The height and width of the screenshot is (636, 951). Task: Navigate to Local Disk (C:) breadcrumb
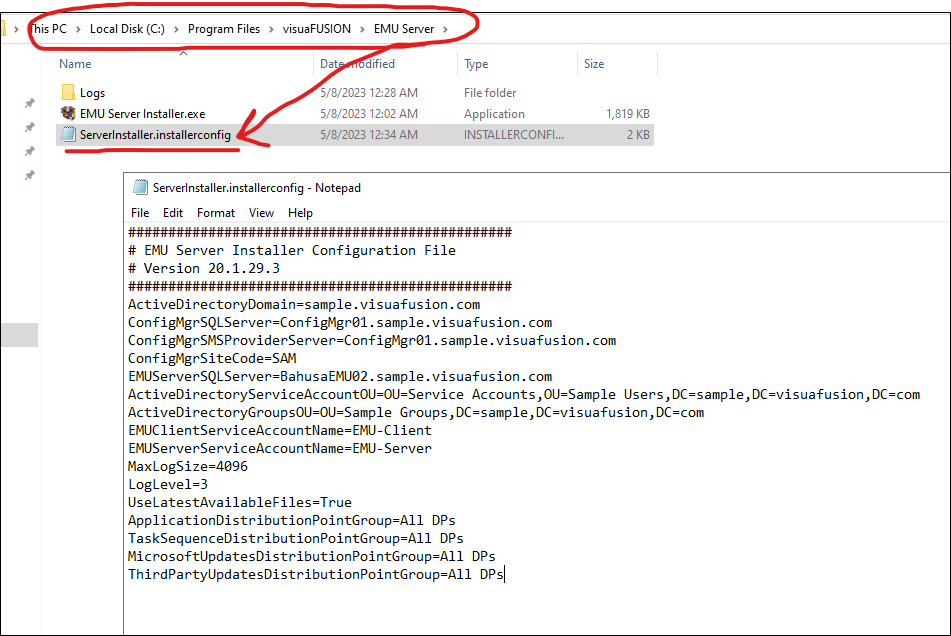pyautogui.click(x=127, y=29)
